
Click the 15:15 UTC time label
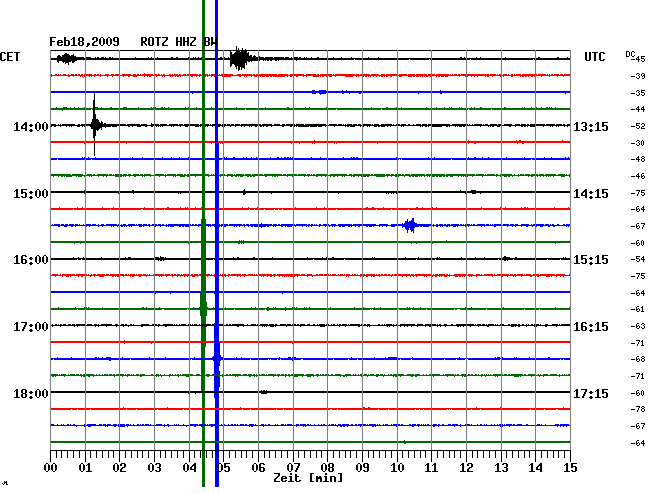pos(591,260)
